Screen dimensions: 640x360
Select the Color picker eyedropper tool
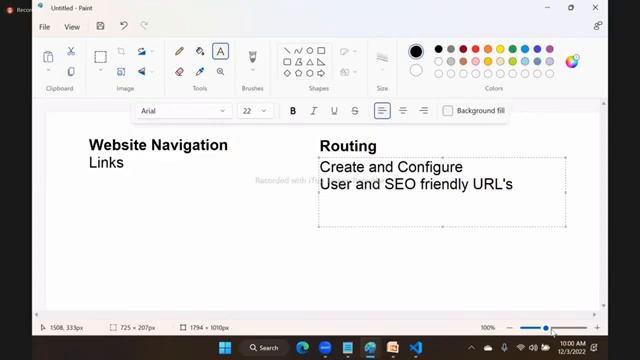click(200, 72)
